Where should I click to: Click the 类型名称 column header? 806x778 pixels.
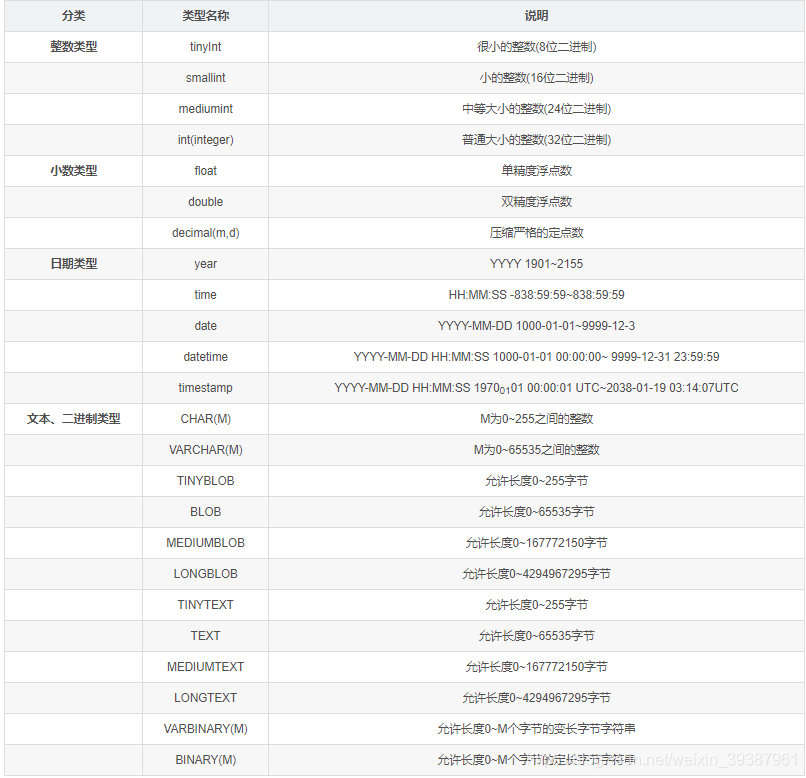click(206, 16)
